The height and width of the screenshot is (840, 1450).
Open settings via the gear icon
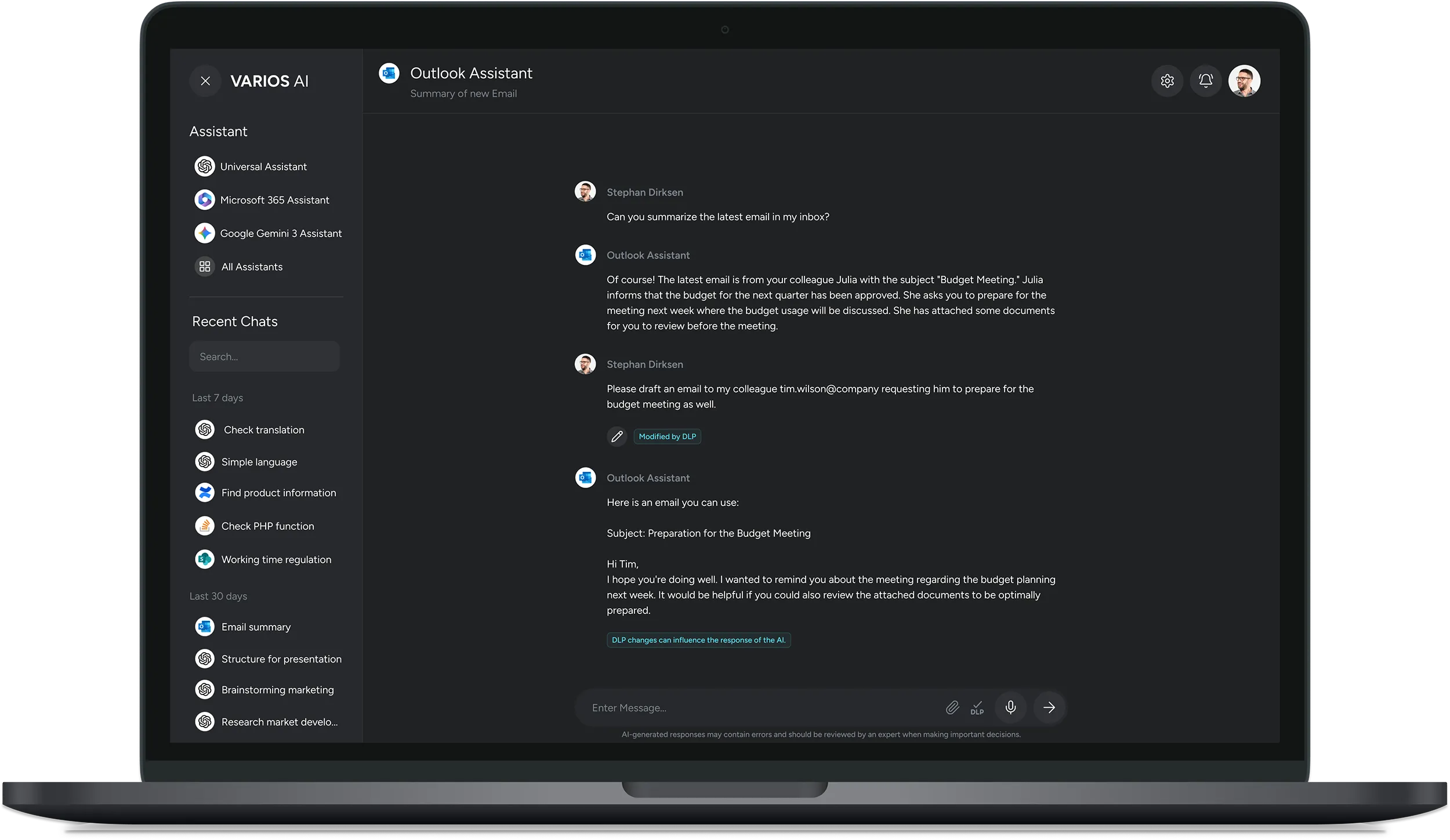coord(1167,81)
